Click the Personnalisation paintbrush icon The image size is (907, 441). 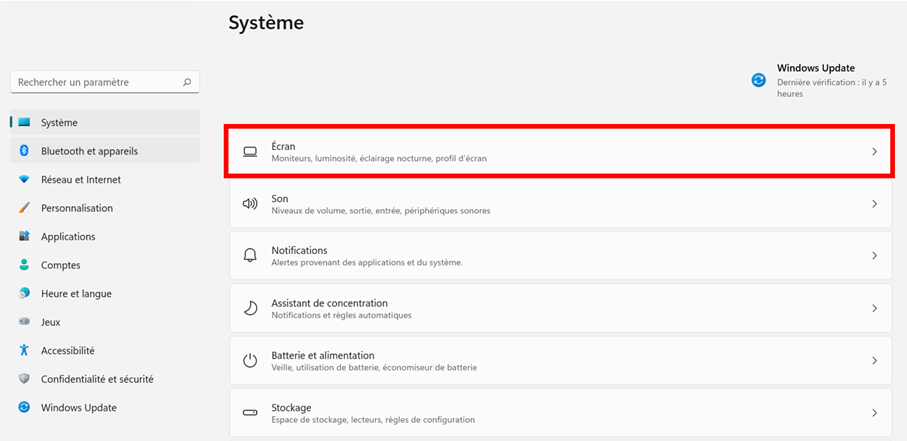tap(24, 208)
